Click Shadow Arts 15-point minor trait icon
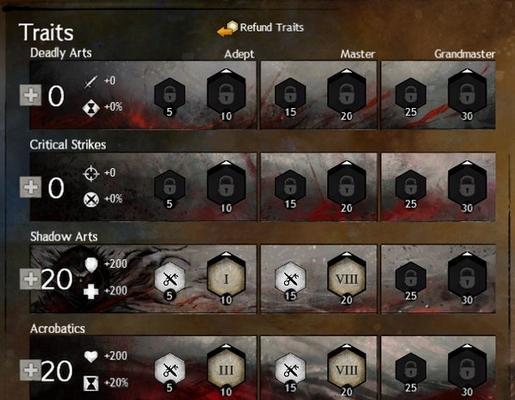The width and height of the screenshot is (515, 400). point(290,280)
